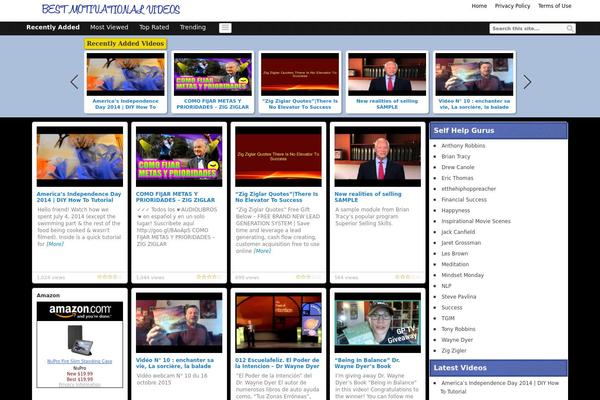The image size is (600, 400).
Task: Open Financial Success category
Action: click(x=464, y=199)
